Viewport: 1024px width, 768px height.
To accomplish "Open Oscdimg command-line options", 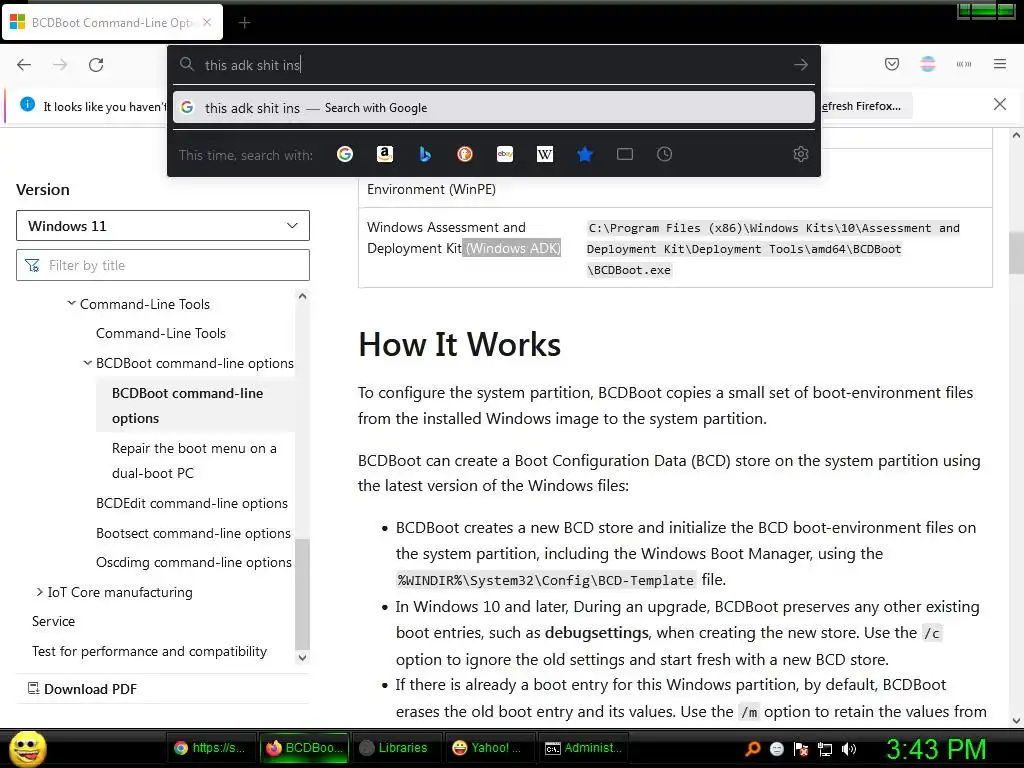I will (x=193, y=562).
